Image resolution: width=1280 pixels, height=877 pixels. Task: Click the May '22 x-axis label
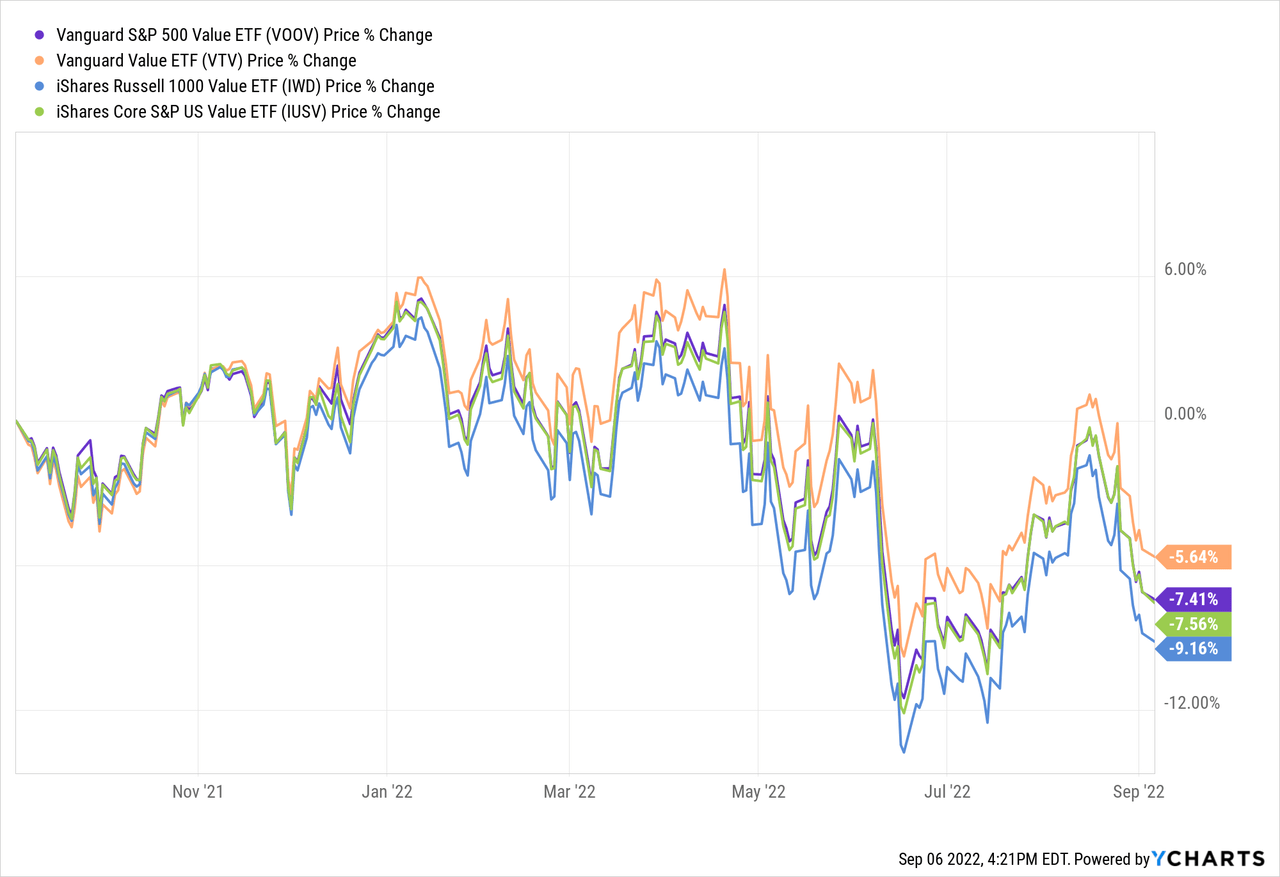tap(759, 792)
